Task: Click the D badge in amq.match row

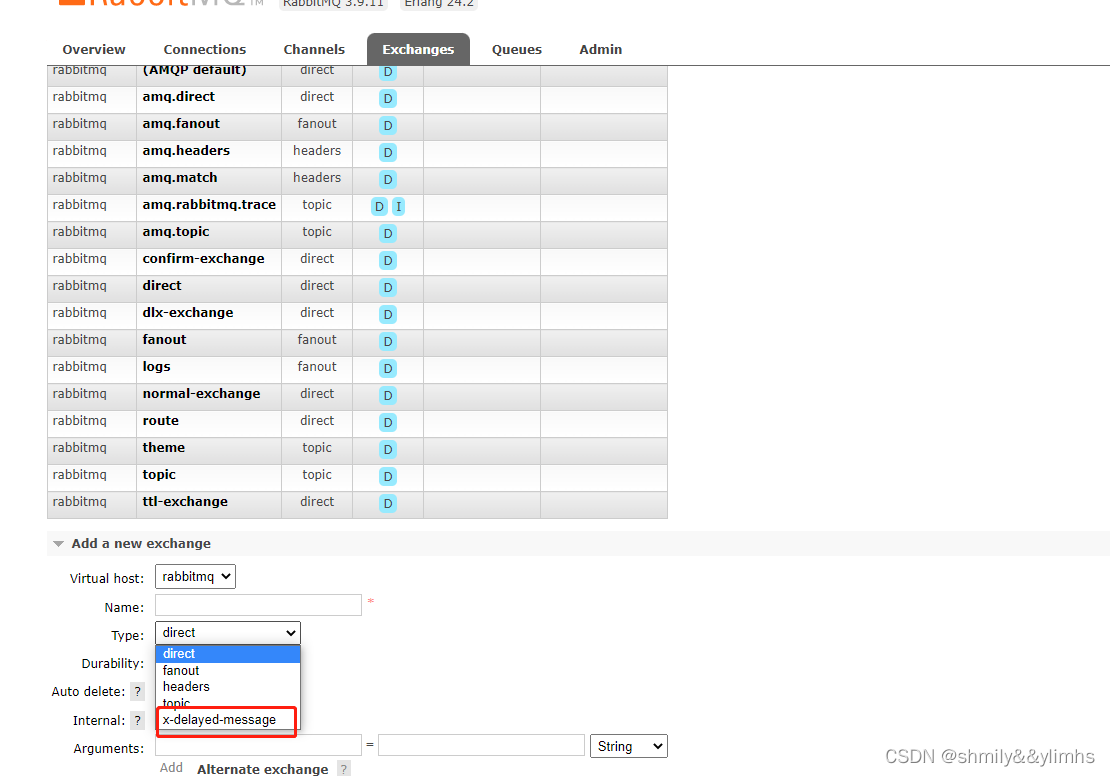Action: pyautogui.click(x=387, y=179)
